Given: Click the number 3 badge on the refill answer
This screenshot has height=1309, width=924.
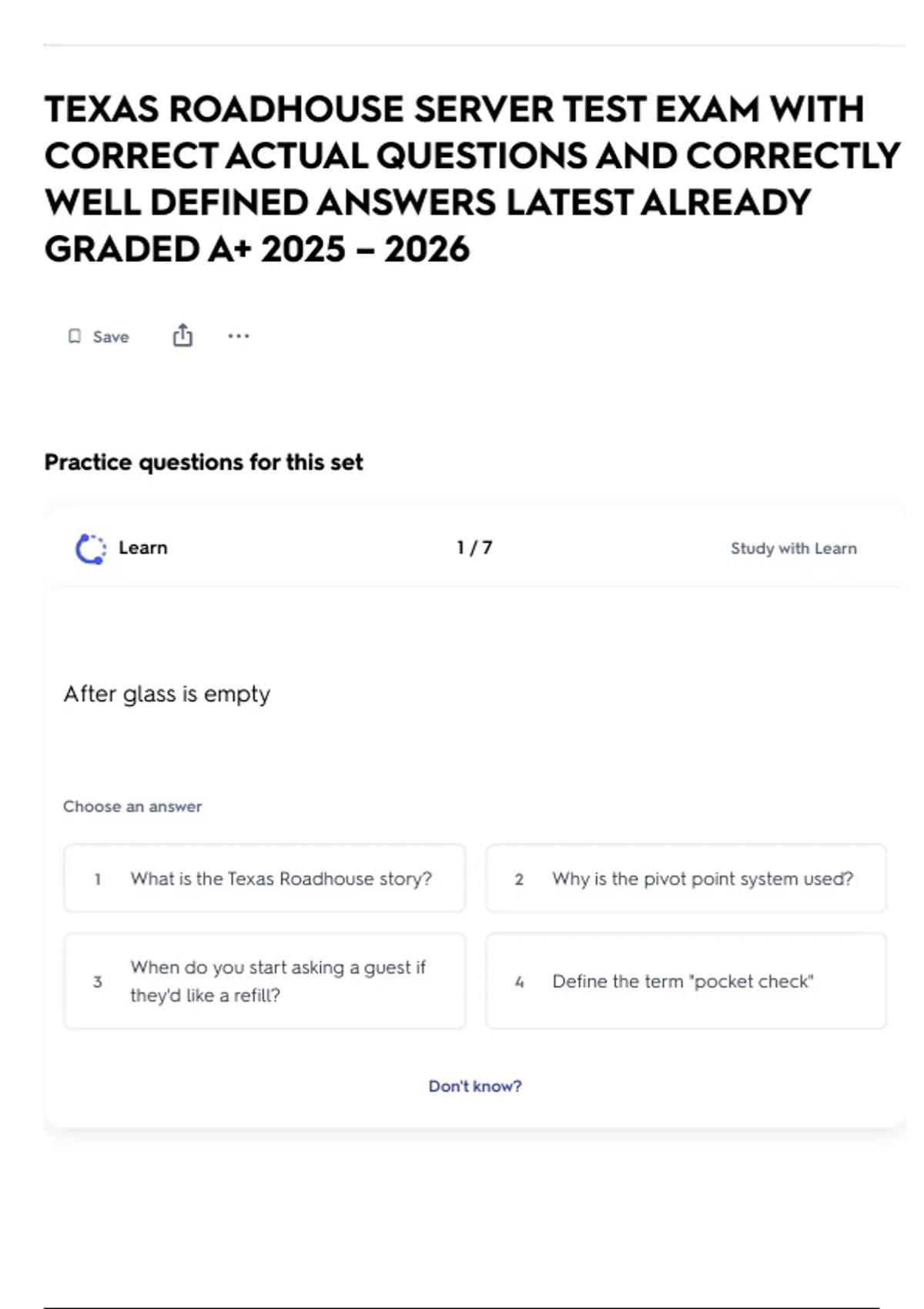Looking at the screenshot, I should pyautogui.click(x=98, y=982).
